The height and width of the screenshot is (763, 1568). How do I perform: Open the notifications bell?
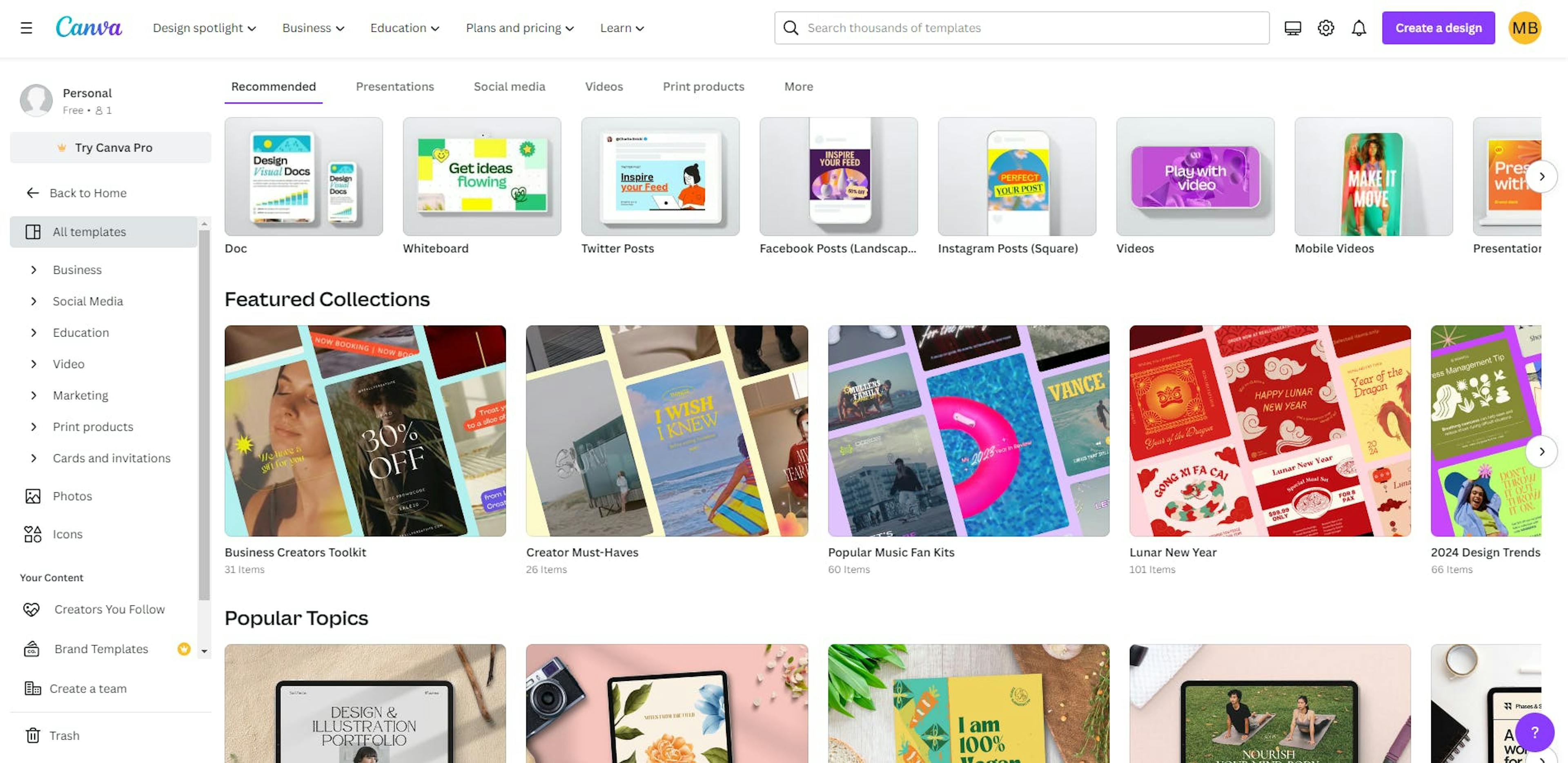tap(1359, 27)
